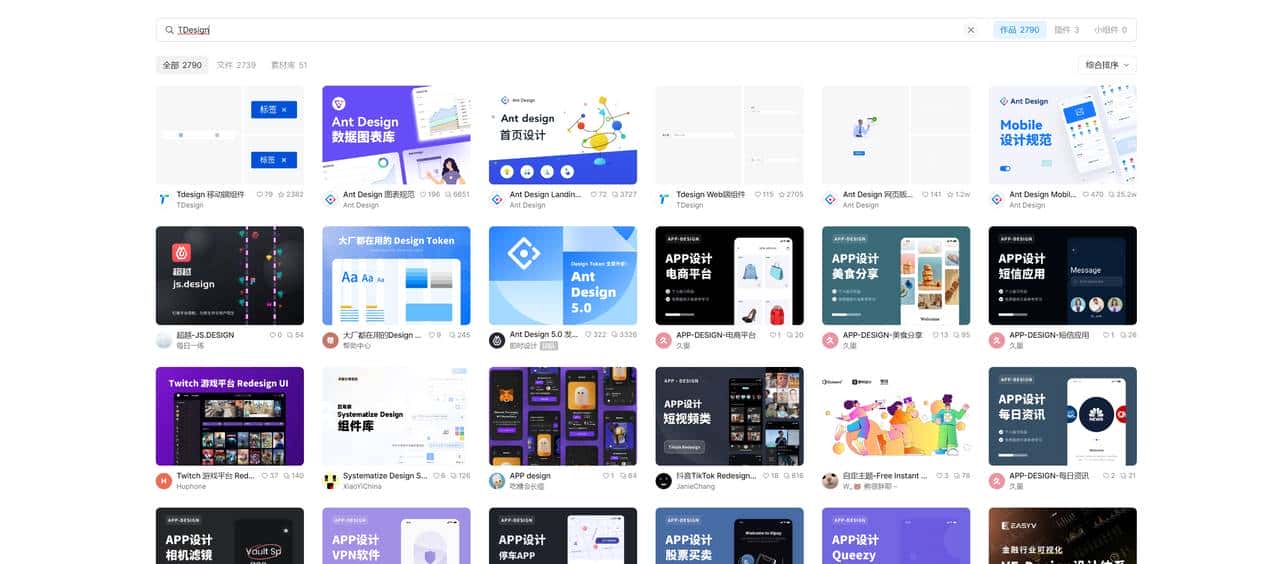The width and height of the screenshot is (1280, 564).
Task: Like the Ant Design Mobile card
Action: 1093,194
